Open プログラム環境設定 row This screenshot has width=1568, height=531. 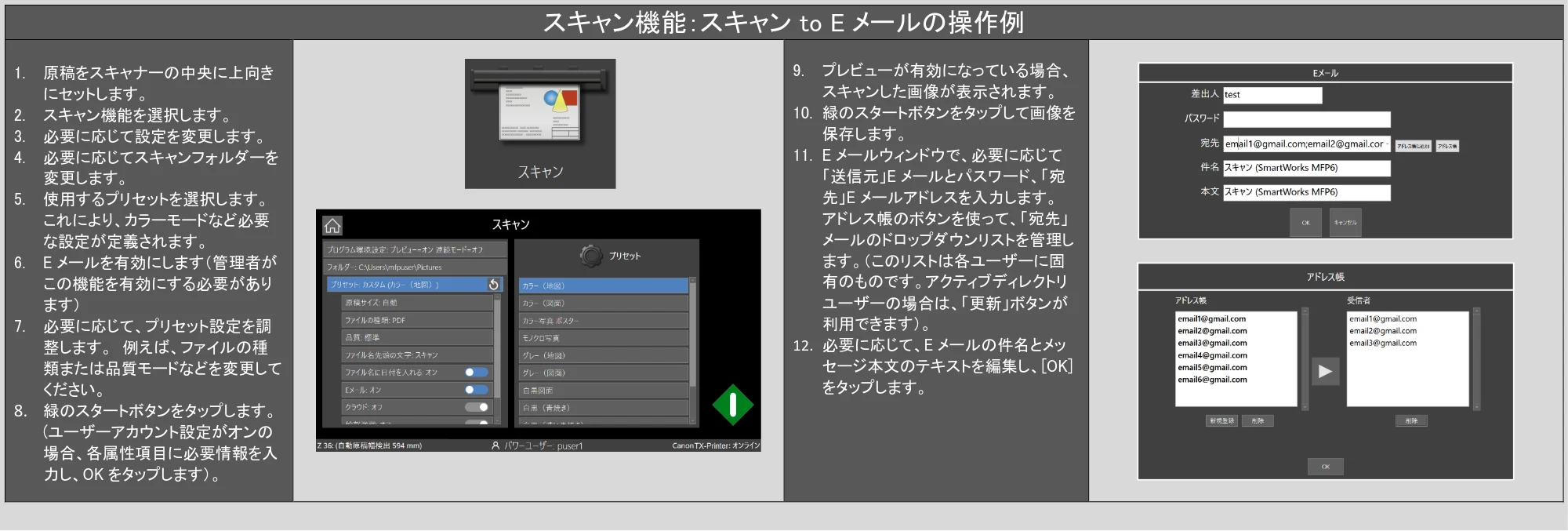point(416,249)
